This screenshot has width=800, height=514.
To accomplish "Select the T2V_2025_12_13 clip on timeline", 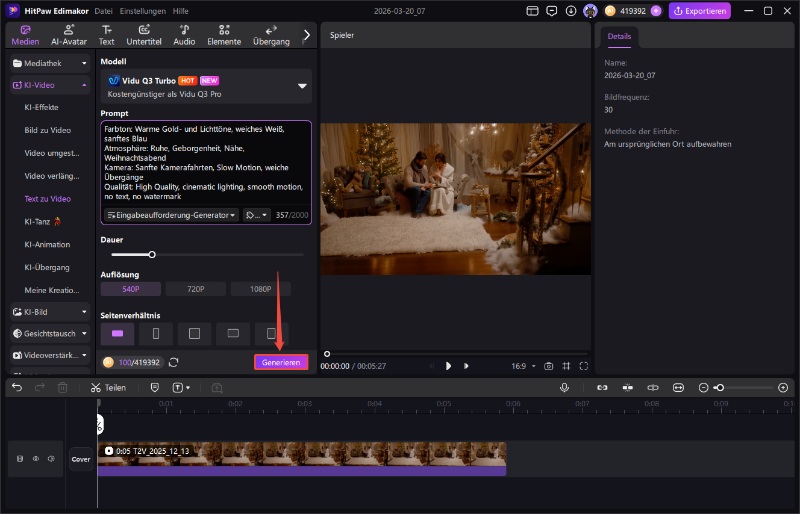I will 300,455.
